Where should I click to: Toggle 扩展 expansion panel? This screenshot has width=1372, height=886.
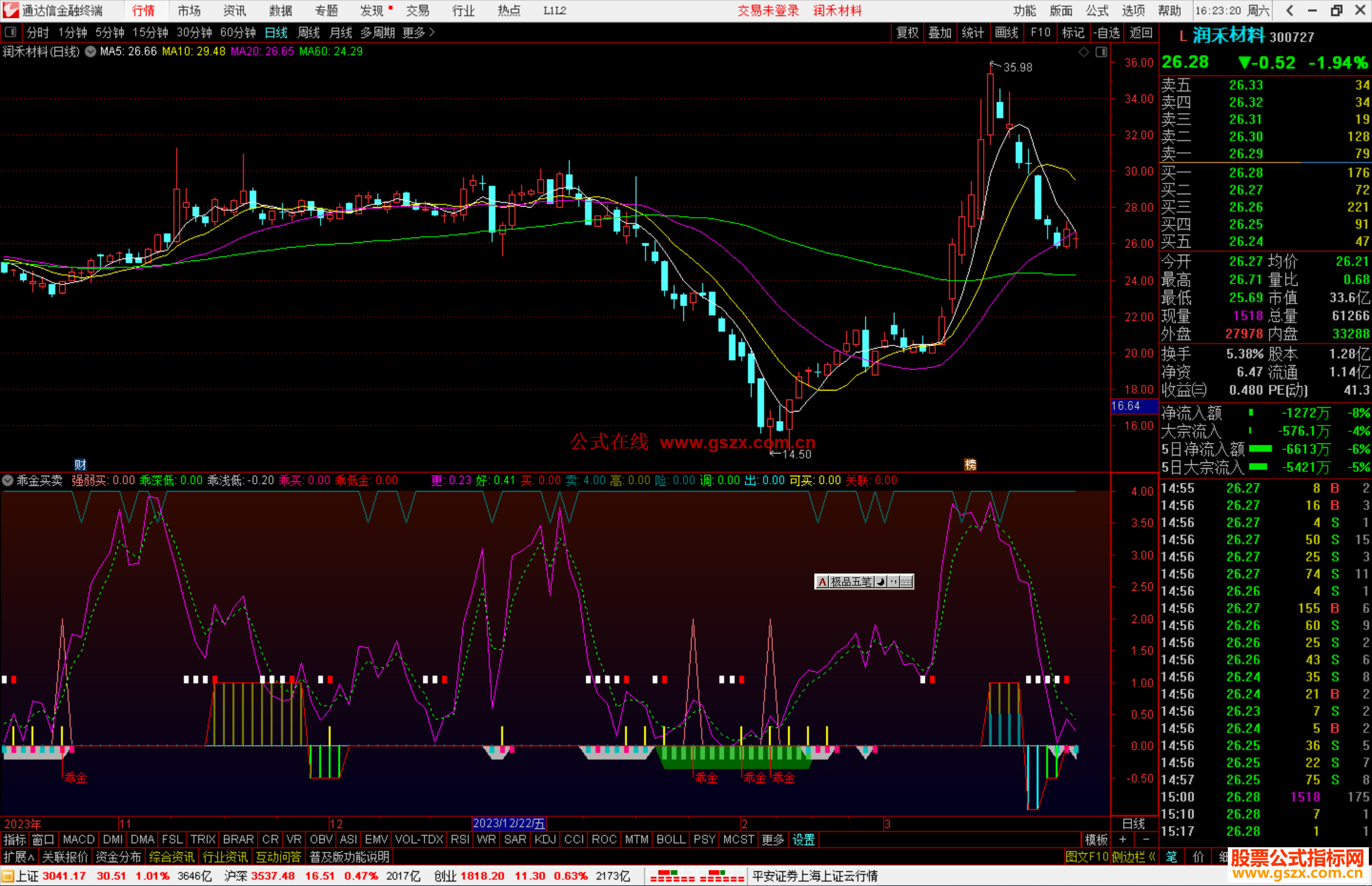18,857
